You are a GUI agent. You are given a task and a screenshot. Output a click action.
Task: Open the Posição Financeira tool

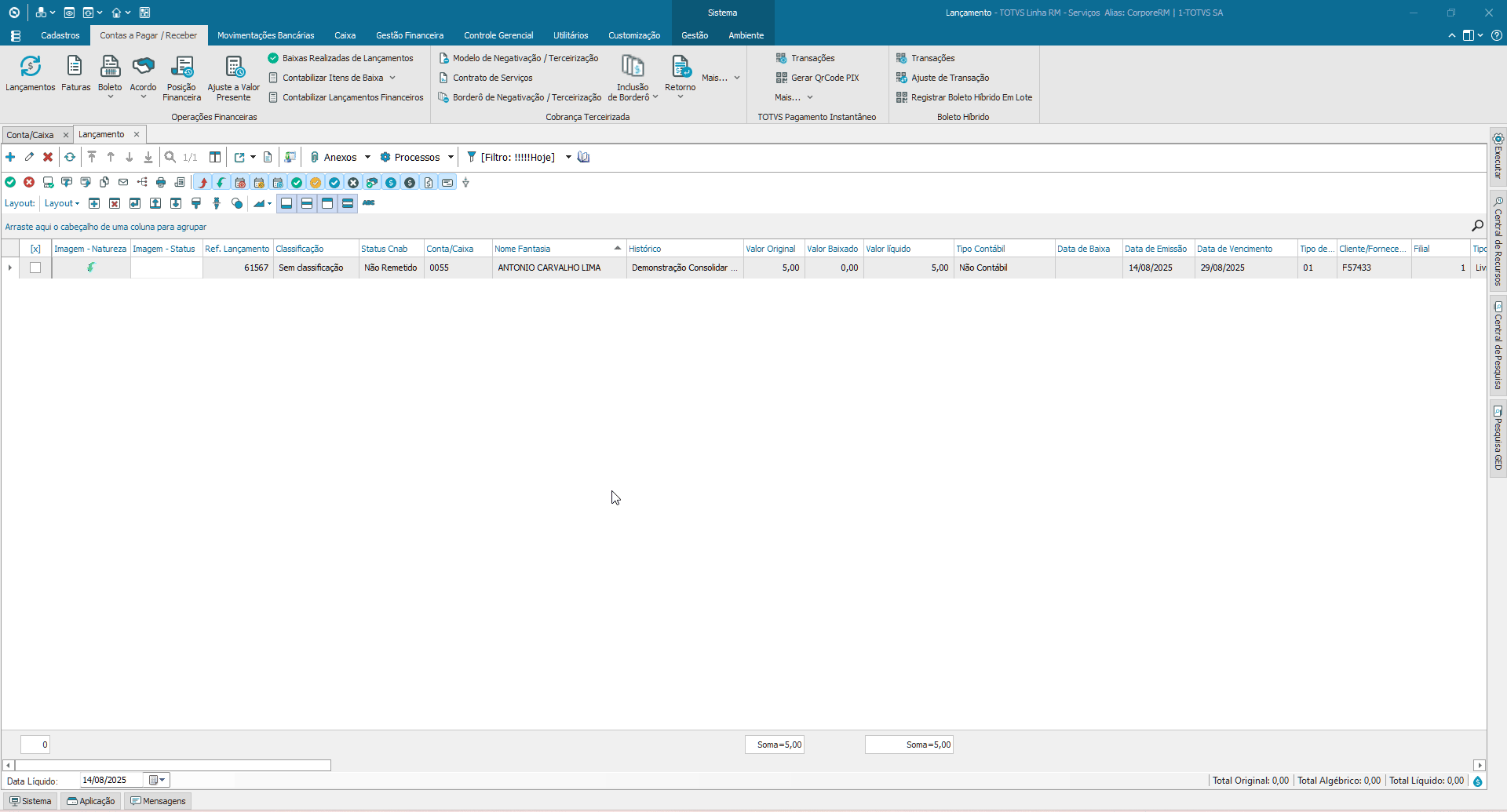181,78
